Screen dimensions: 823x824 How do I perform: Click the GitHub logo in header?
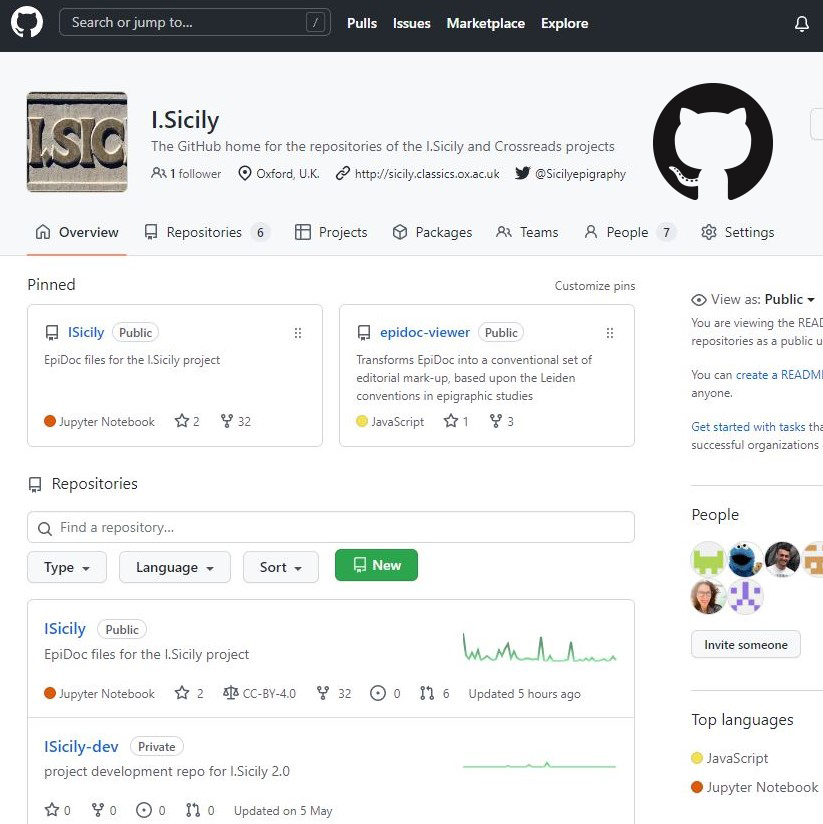coord(27,23)
